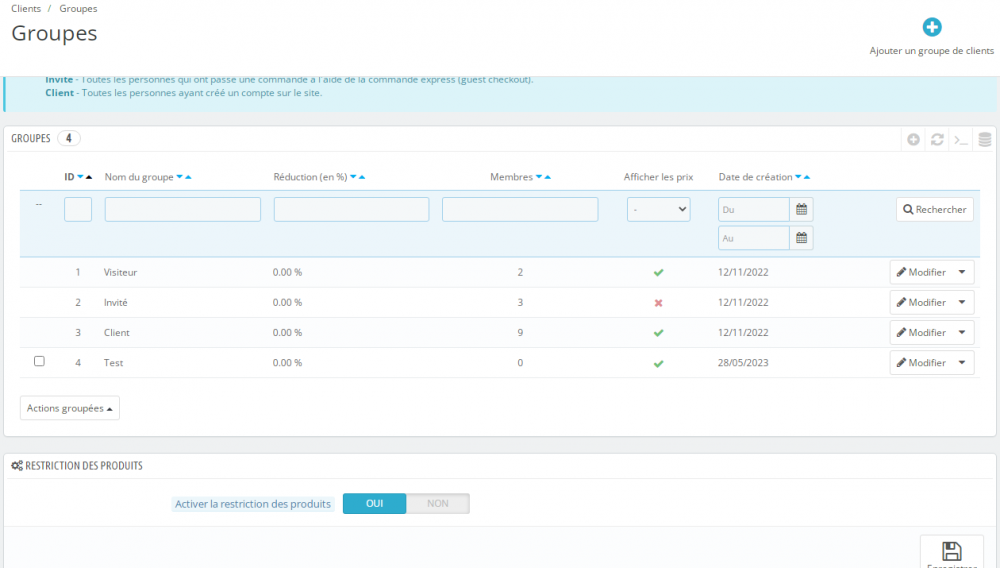The image size is (1000, 568).
Task: Set product restriction to OUI
Action: 374,504
